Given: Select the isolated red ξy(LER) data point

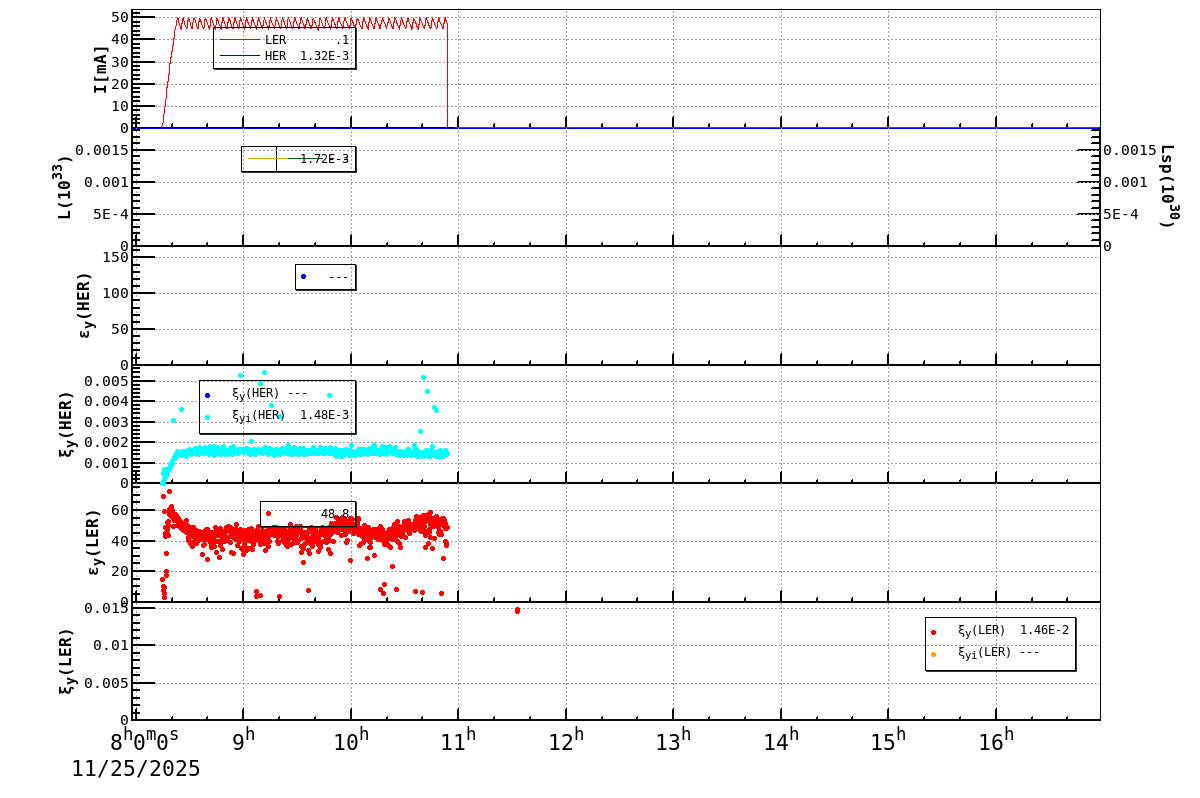Looking at the screenshot, I should [517, 610].
